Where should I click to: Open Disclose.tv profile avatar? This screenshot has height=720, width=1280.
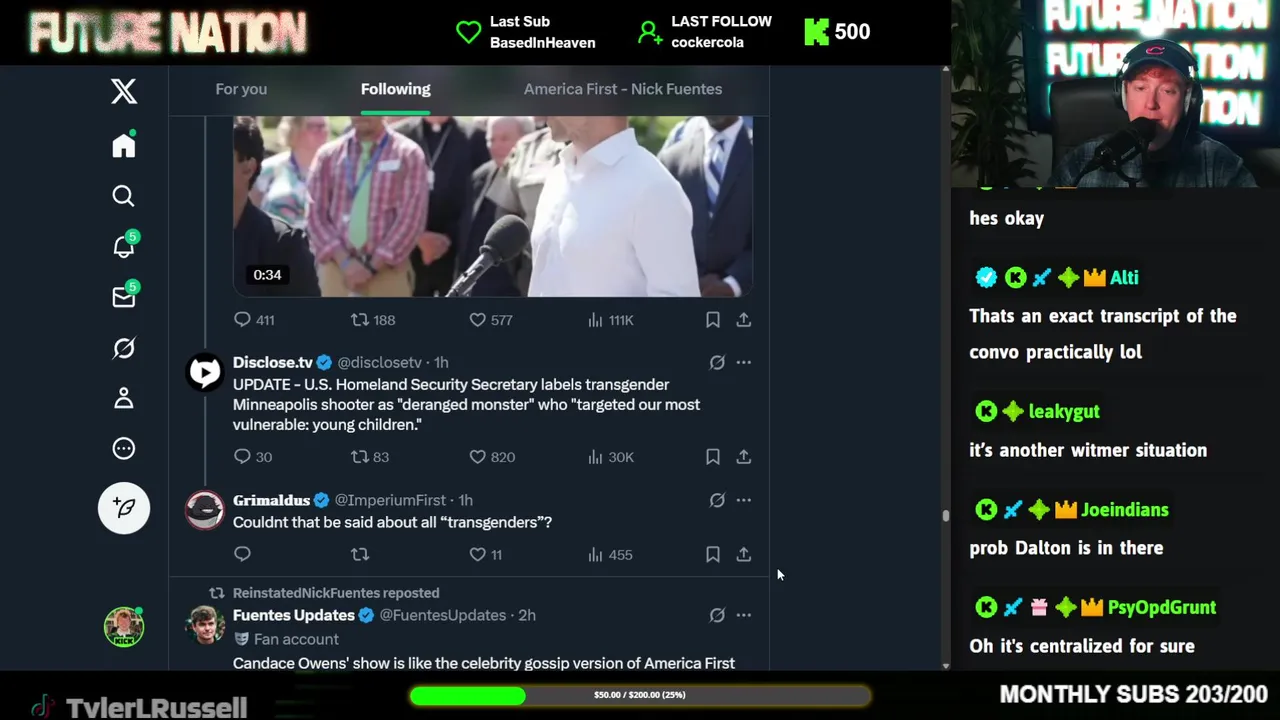(x=205, y=372)
